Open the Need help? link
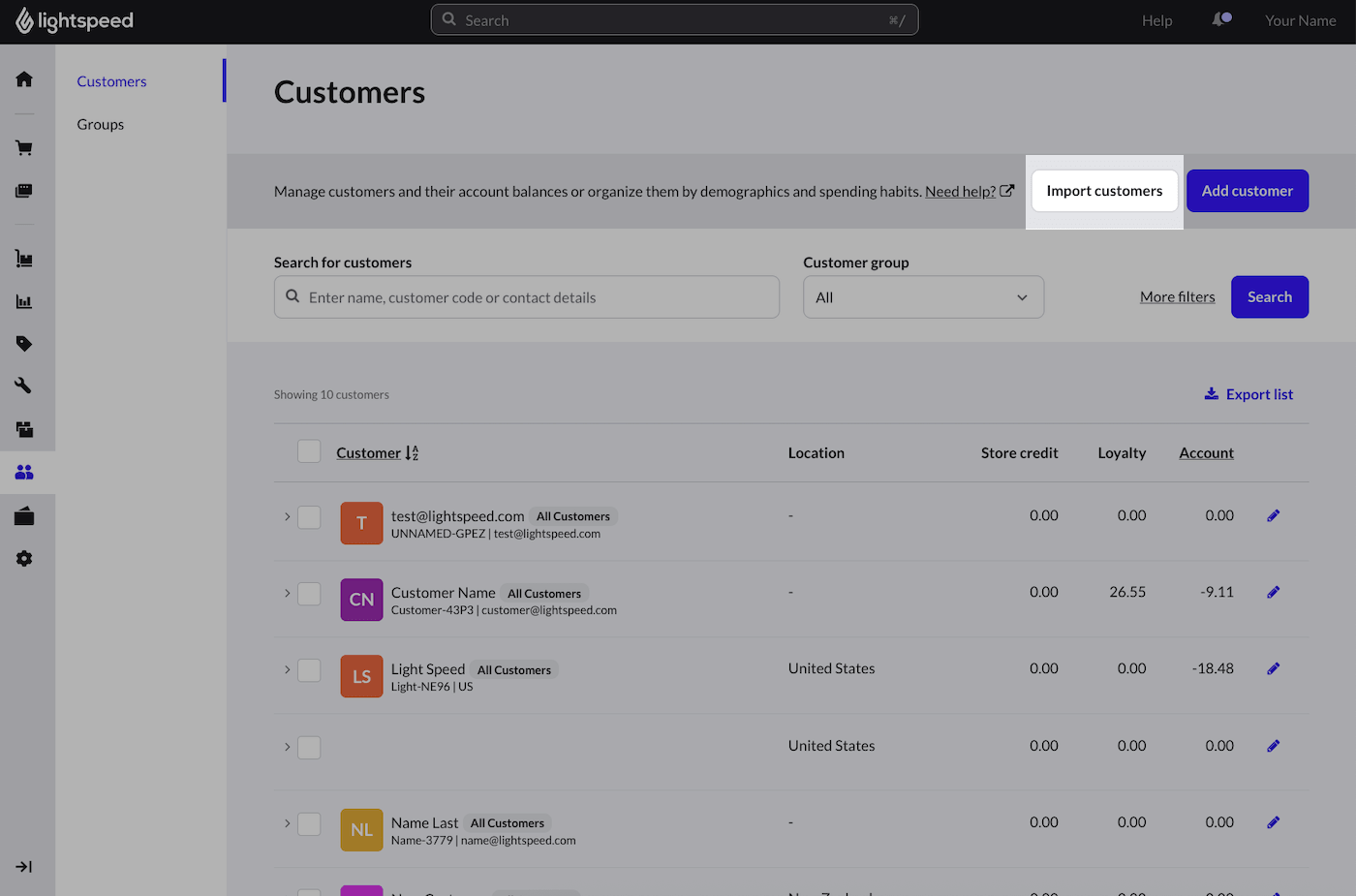Screen dimensions: 1356x896 970,191
